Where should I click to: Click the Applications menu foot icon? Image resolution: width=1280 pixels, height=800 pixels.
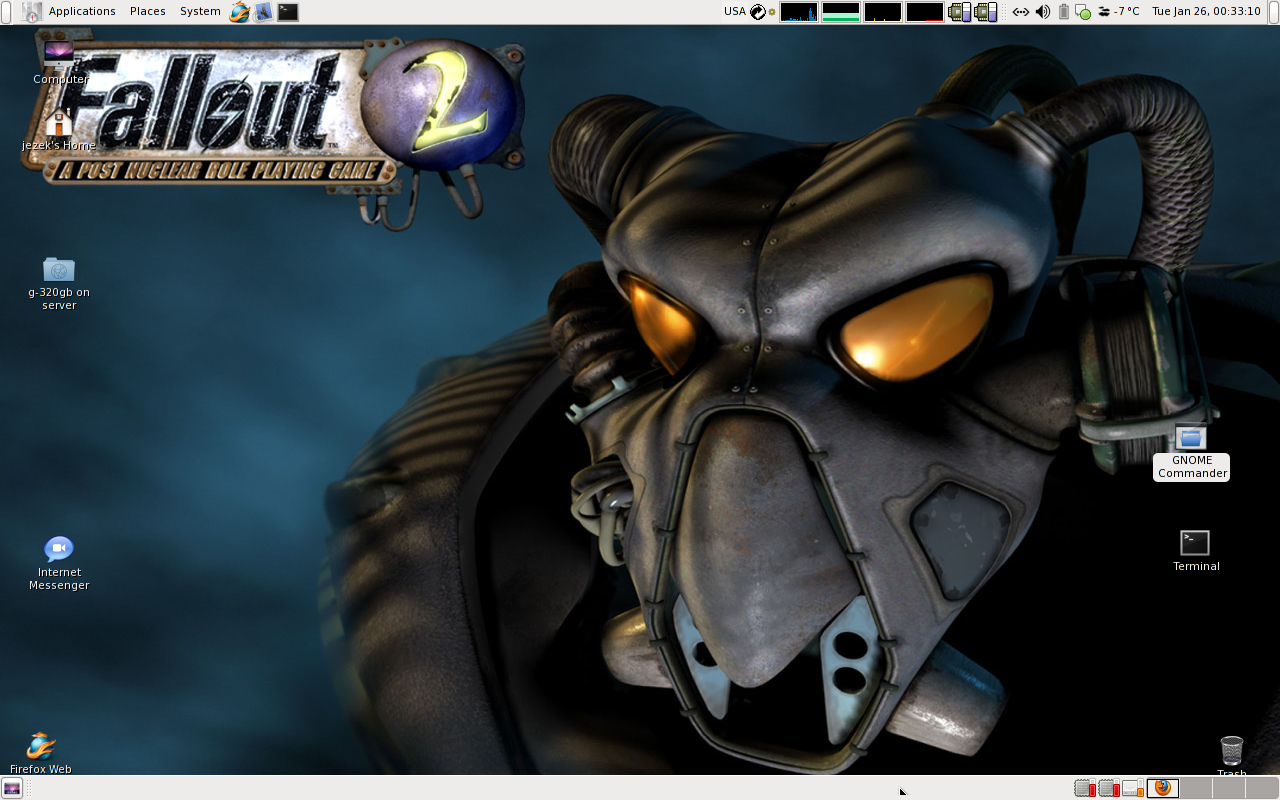pyautogui.click(x=32, y=12)
